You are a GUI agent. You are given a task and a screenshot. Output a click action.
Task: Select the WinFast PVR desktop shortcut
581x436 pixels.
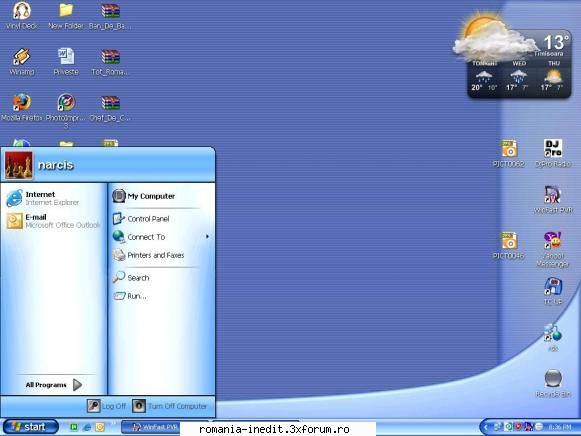553,199
